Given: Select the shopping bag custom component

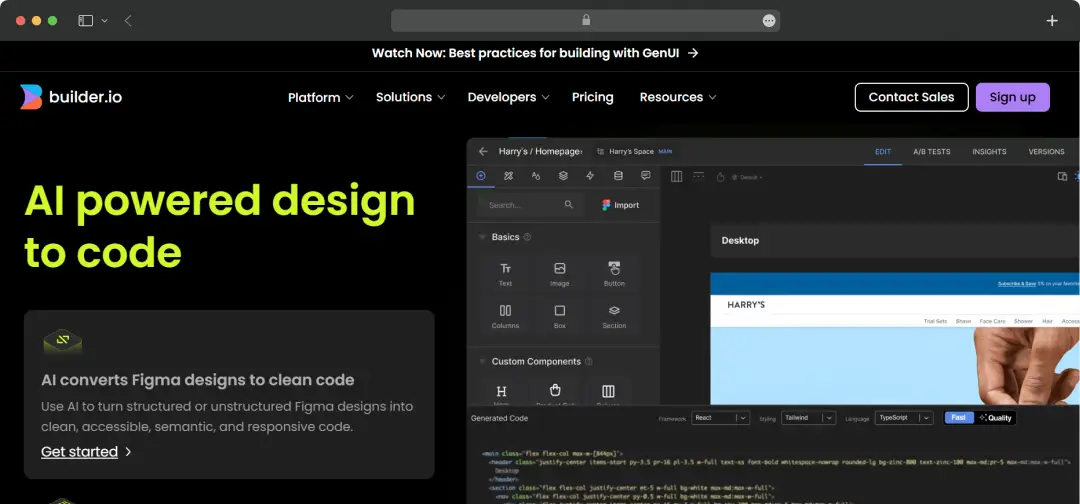Looking at the screenshot, I should point(555,390).
